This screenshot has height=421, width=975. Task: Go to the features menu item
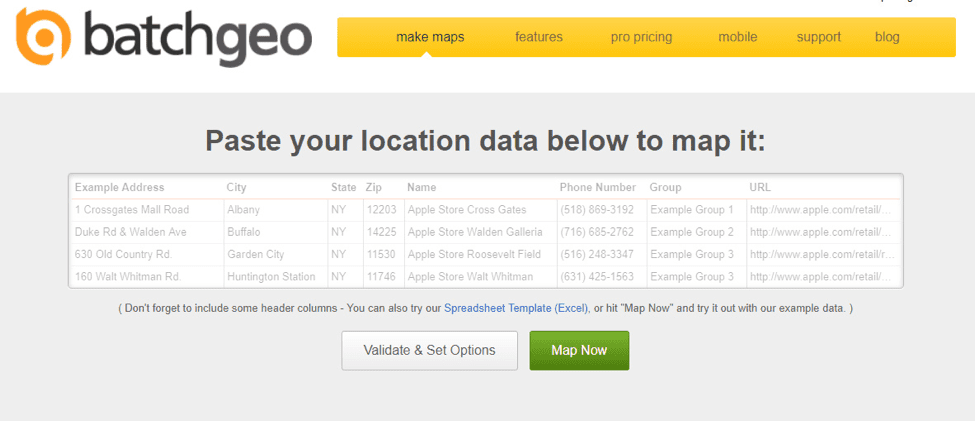539,37
